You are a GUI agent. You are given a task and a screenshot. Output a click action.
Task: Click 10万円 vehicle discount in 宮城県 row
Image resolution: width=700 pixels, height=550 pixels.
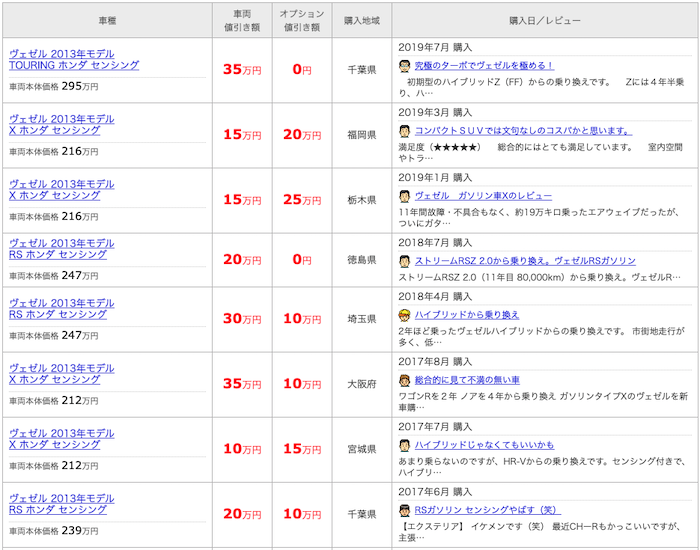coord(242,449)
